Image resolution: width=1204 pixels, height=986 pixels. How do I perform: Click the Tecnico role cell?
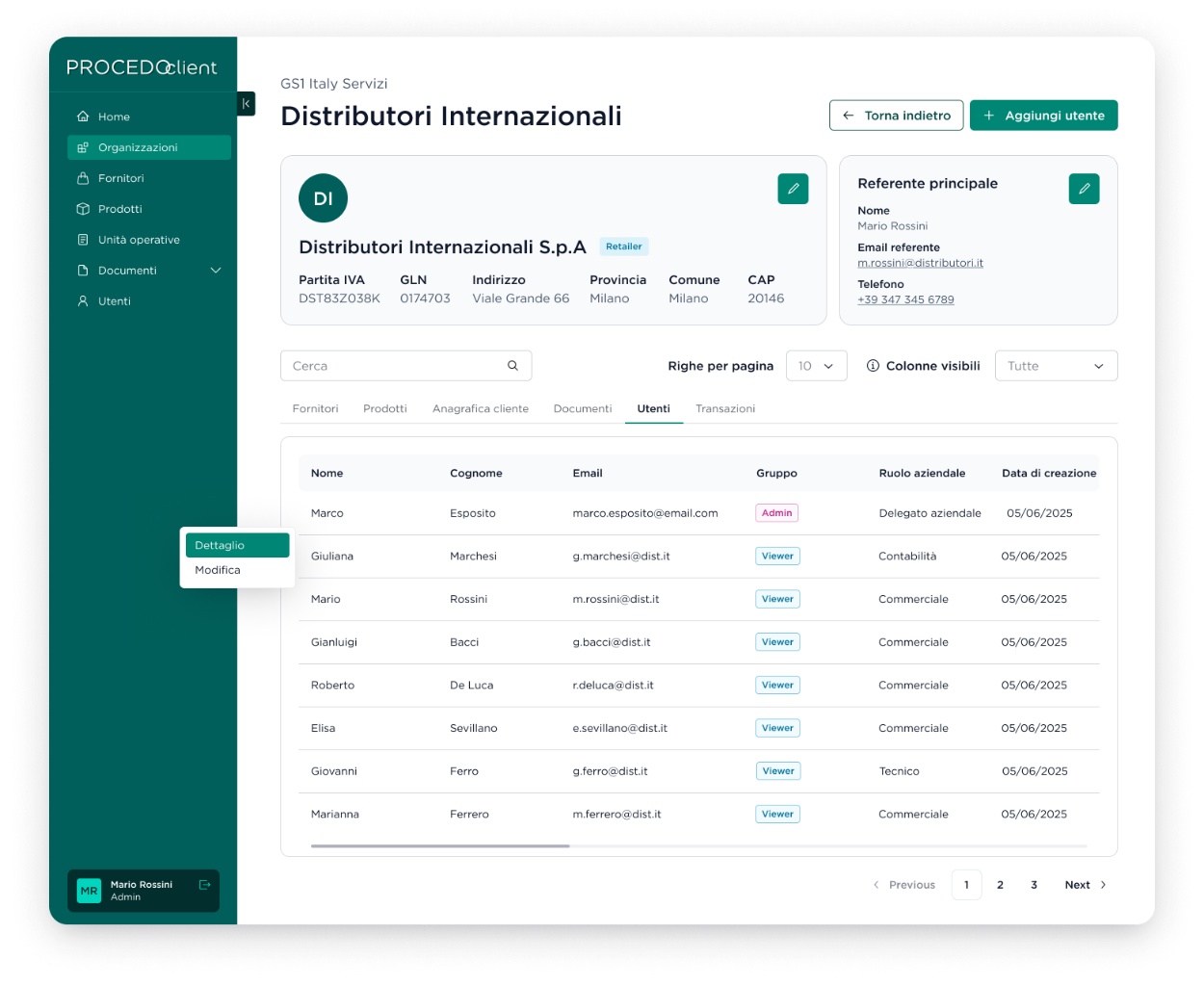coord(899,771)
